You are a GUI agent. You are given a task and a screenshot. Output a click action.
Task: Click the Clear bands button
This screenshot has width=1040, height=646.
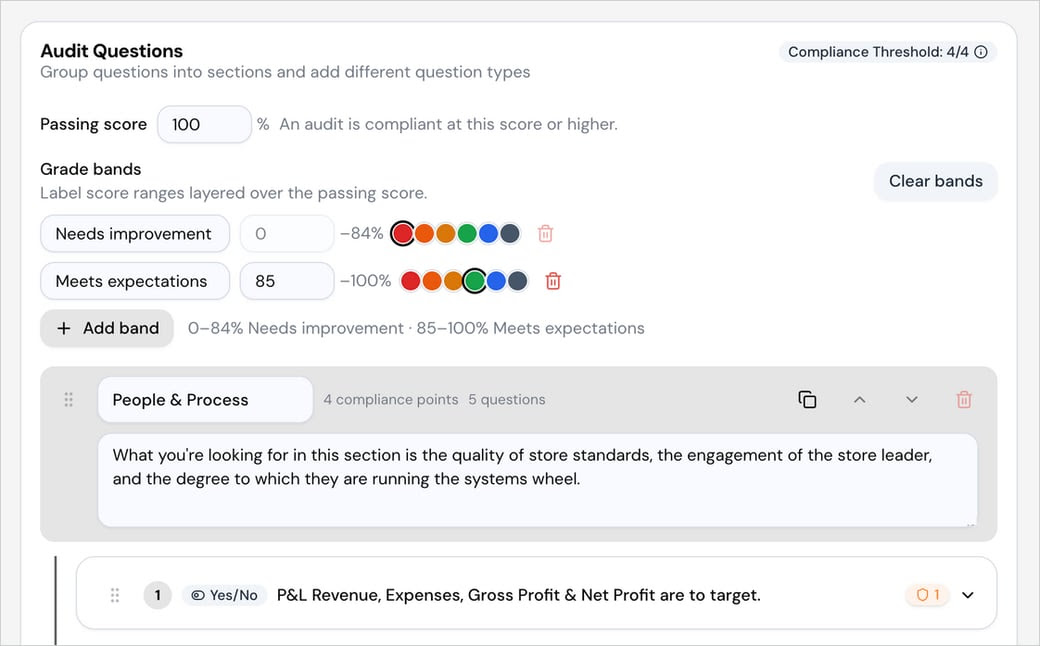pos(935,181)
